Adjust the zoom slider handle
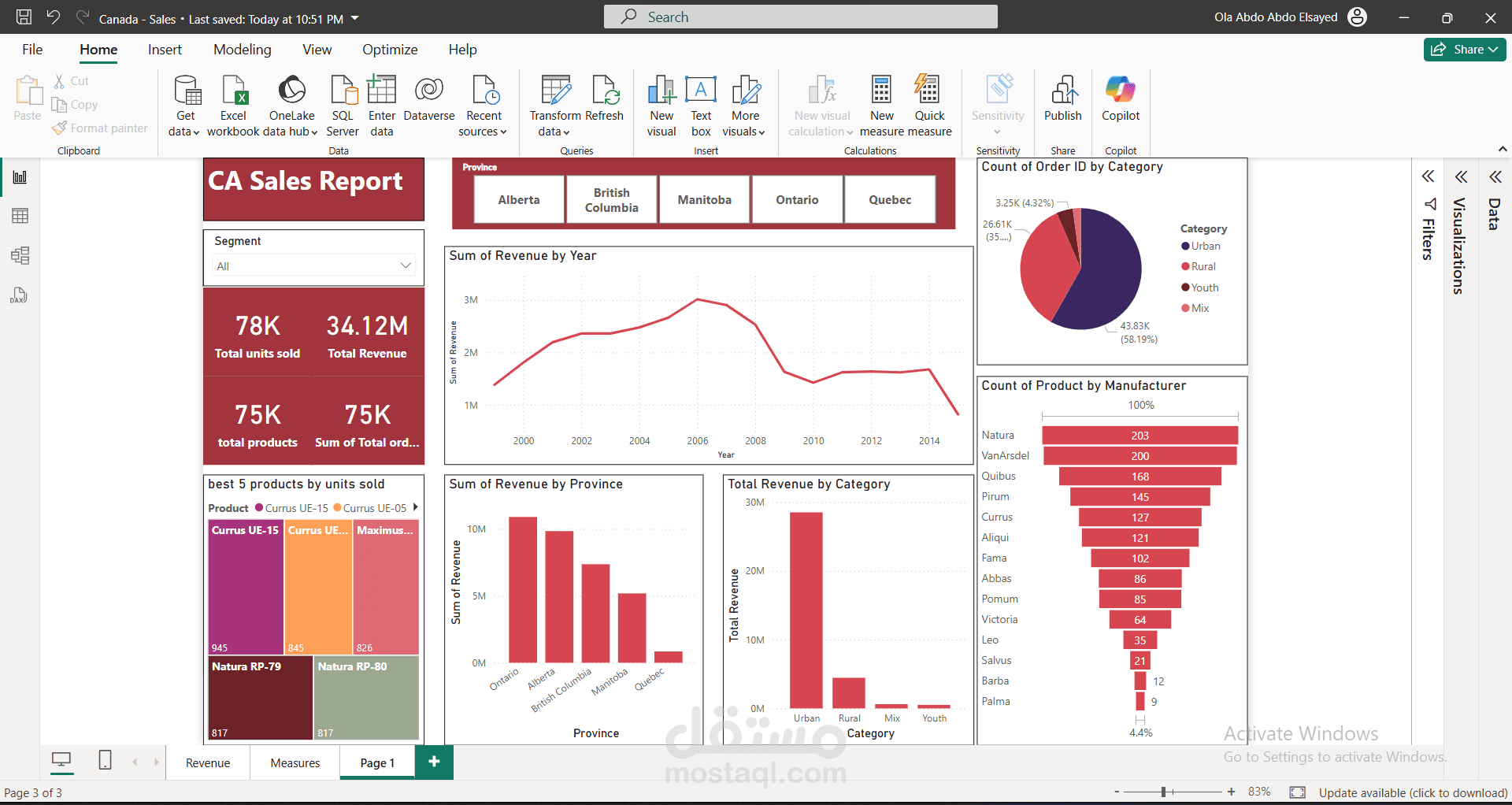1512x805 pixels. 1164,792
